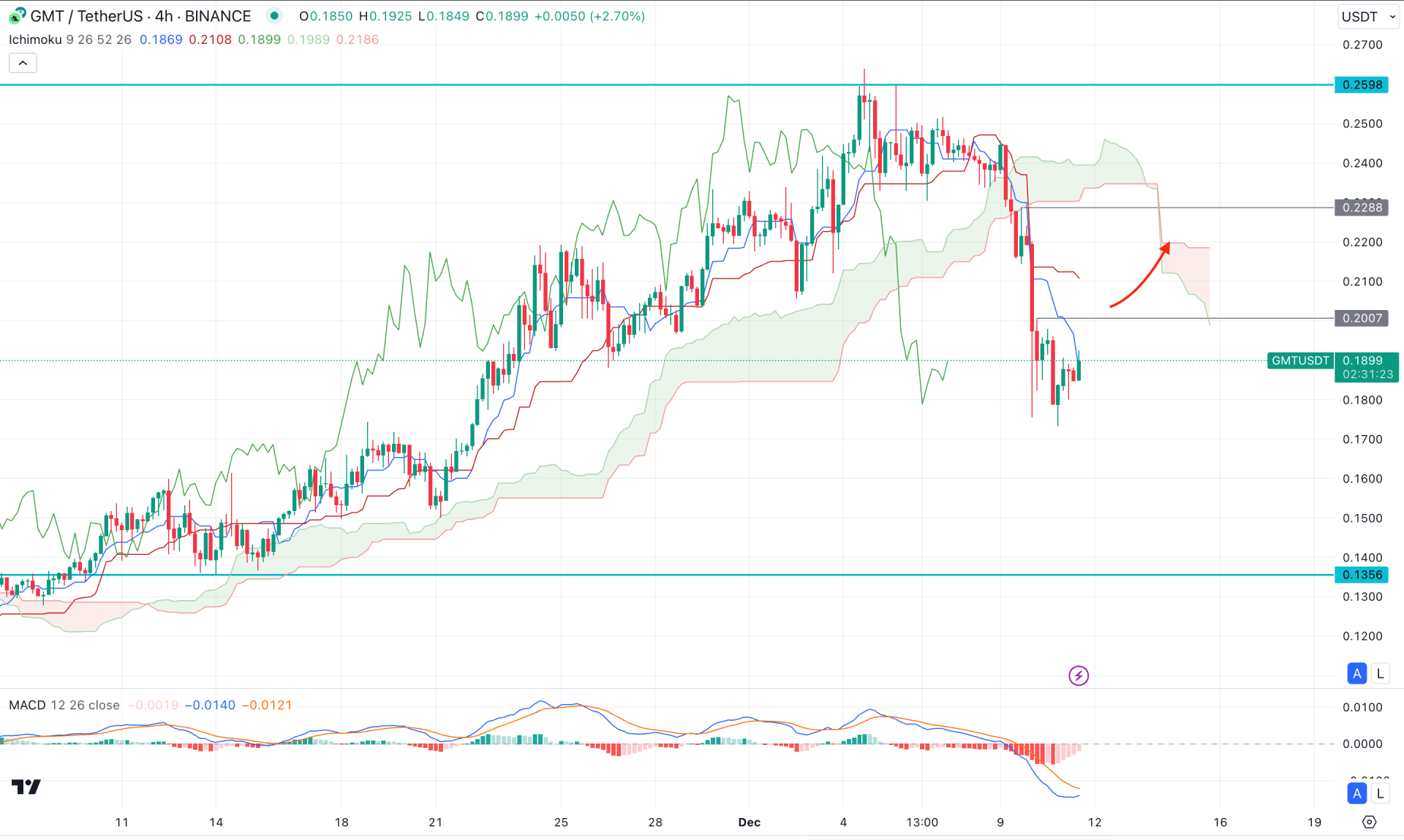The width and height of the screenshot is (1404, 840).
Task: Toggle log scale L on MACD pane
Action: coord(1380,793)
